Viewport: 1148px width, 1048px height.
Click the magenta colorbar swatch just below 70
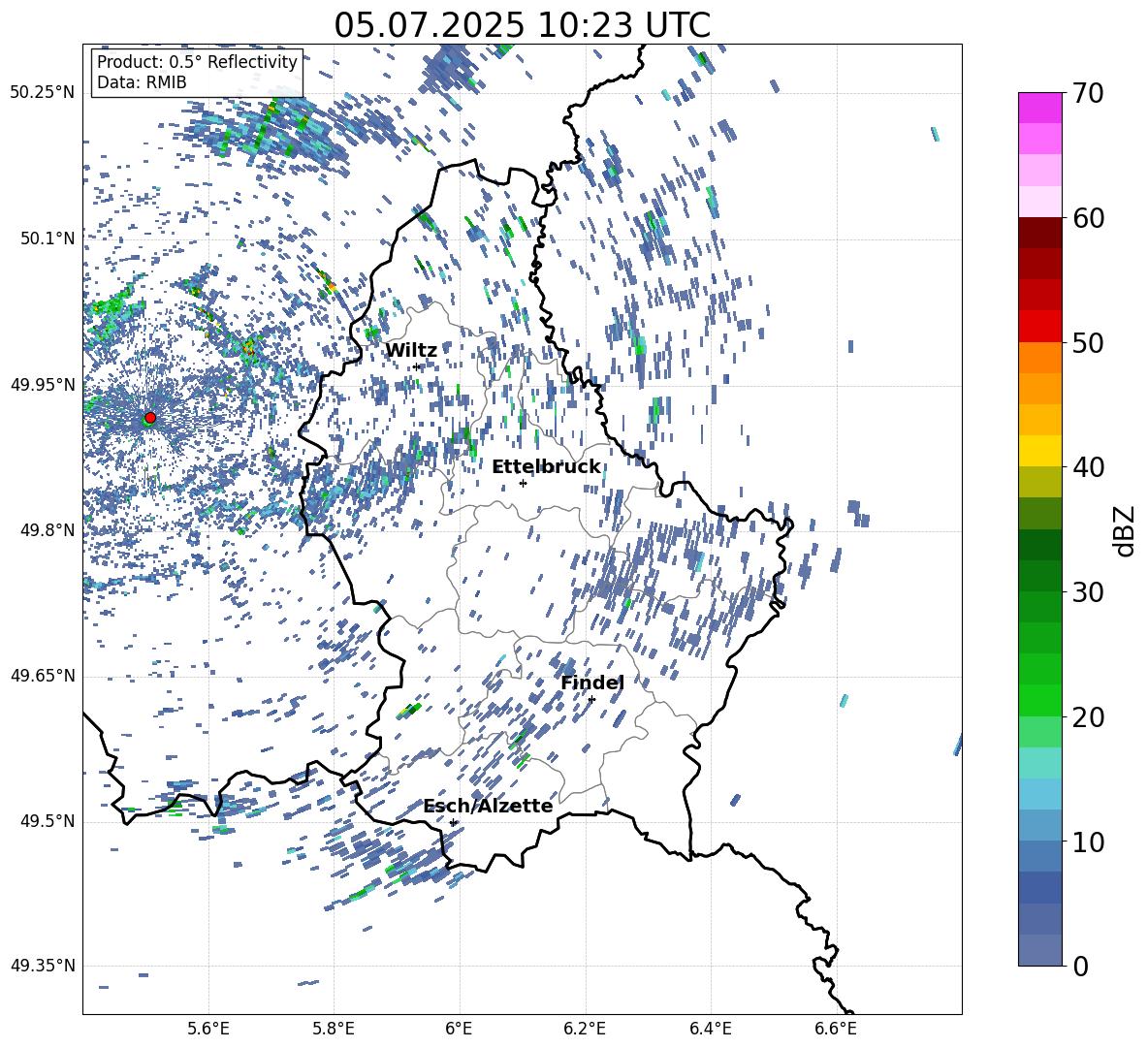(x=1039, y=108)
